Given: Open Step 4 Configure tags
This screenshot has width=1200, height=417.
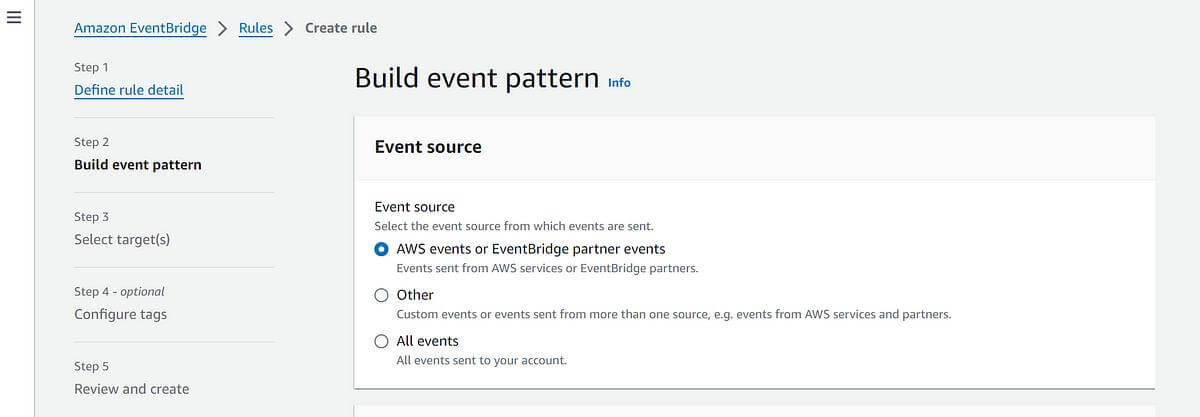Looking at the screenshot, I should coord(120,314).
